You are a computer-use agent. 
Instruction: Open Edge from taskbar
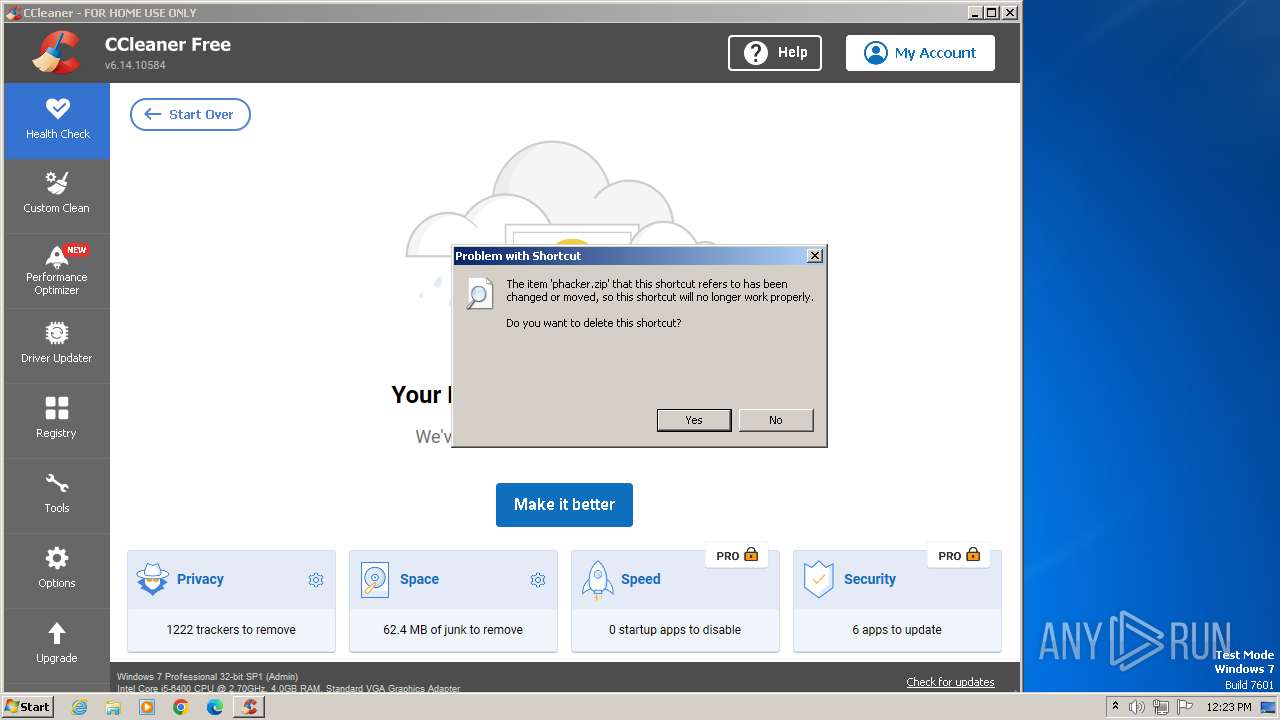point(215,707)
